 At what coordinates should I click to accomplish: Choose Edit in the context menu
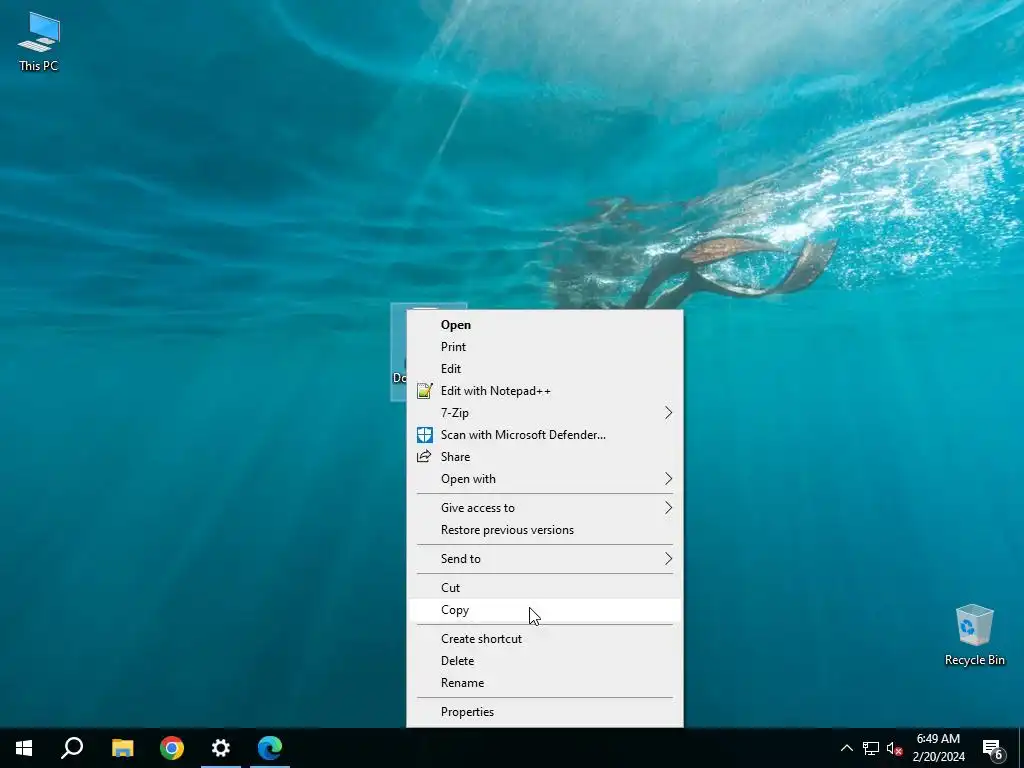(545, 369)
